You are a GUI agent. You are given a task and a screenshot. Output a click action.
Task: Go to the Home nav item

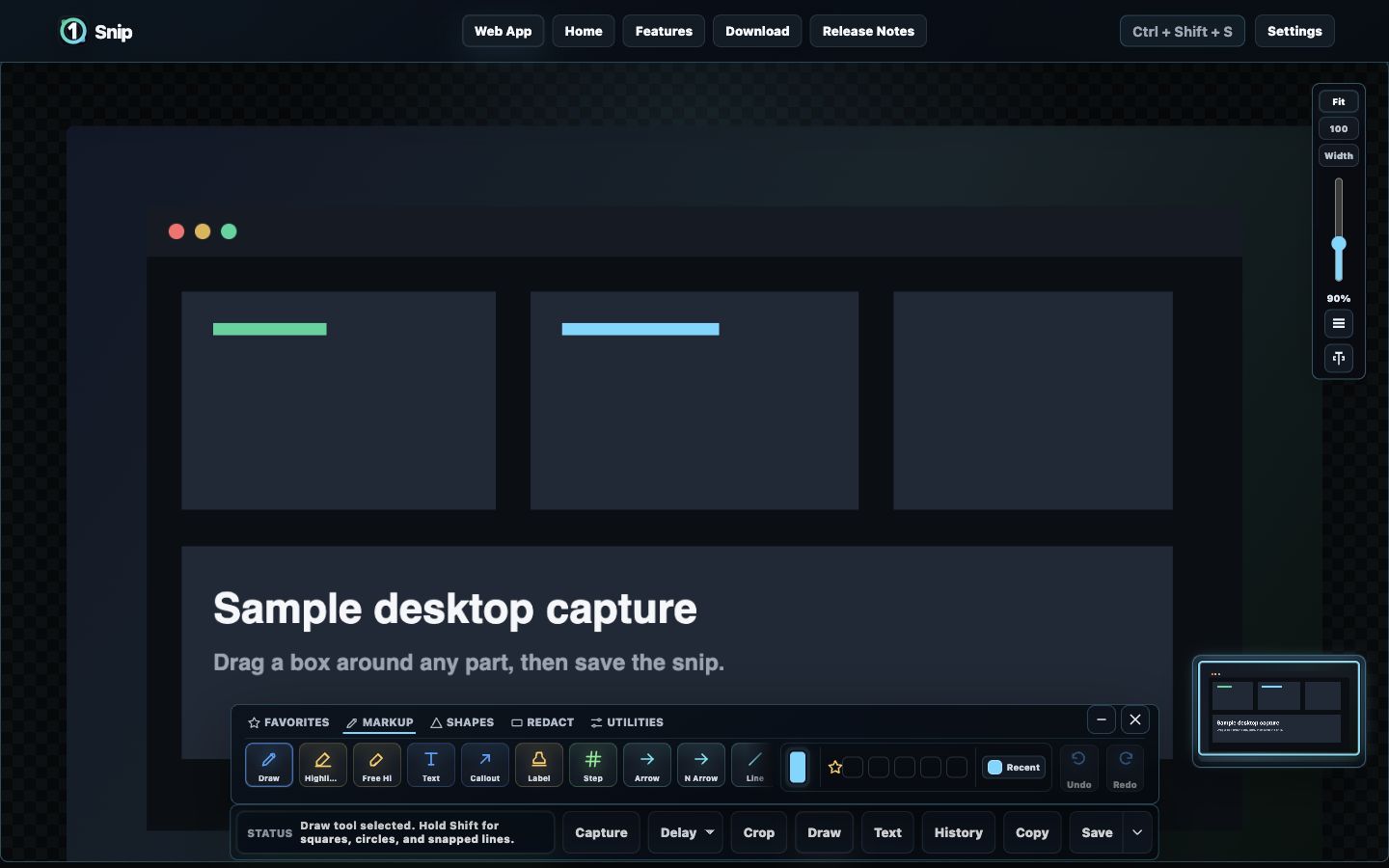584,31
